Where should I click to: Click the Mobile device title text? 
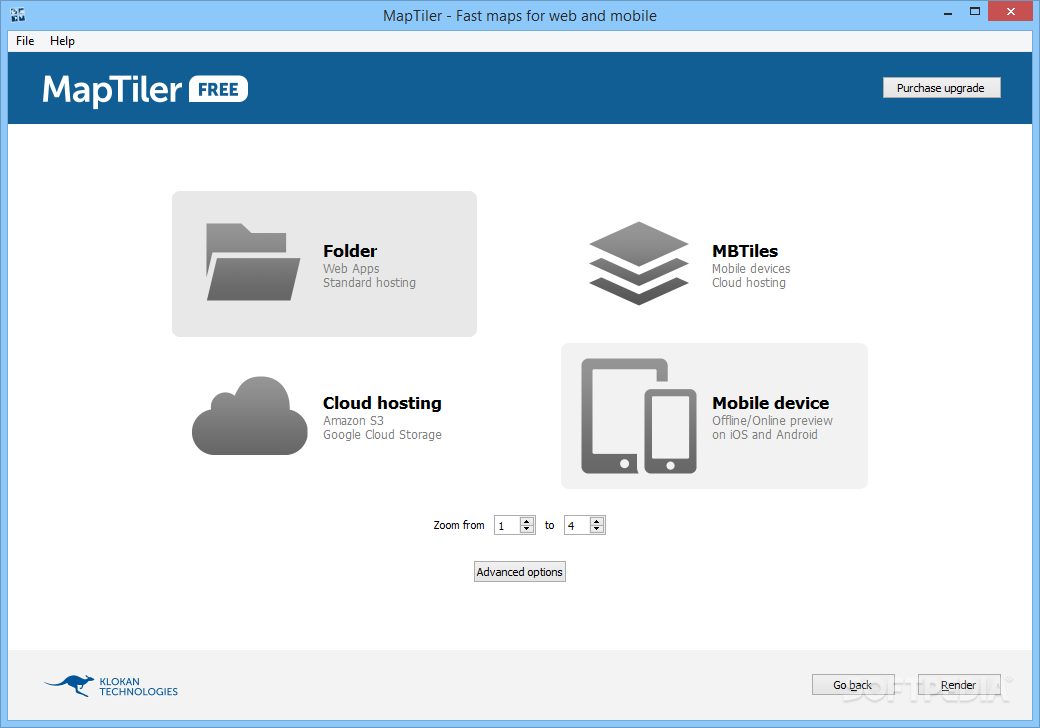[x=771, y=402]
